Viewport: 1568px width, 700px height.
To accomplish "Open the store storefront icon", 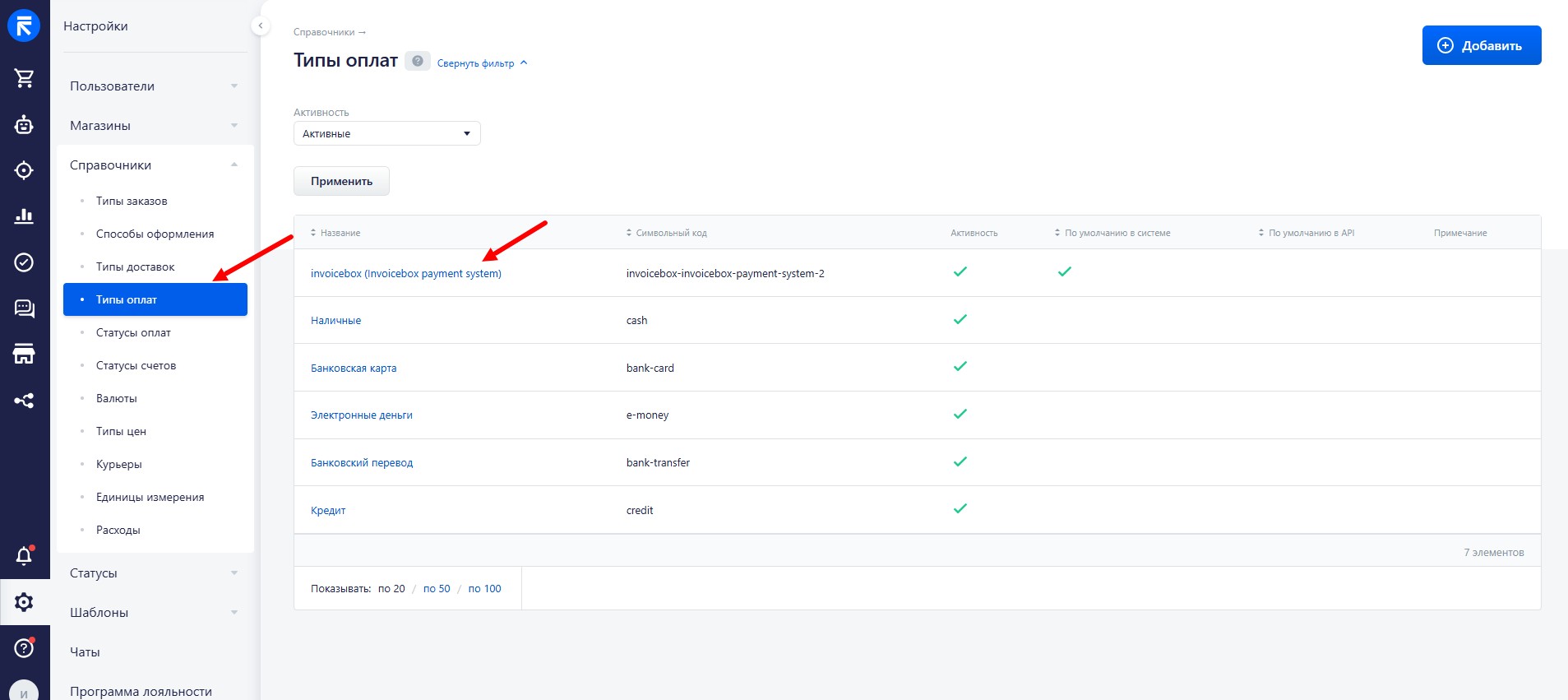I will [x=24, y=354].
